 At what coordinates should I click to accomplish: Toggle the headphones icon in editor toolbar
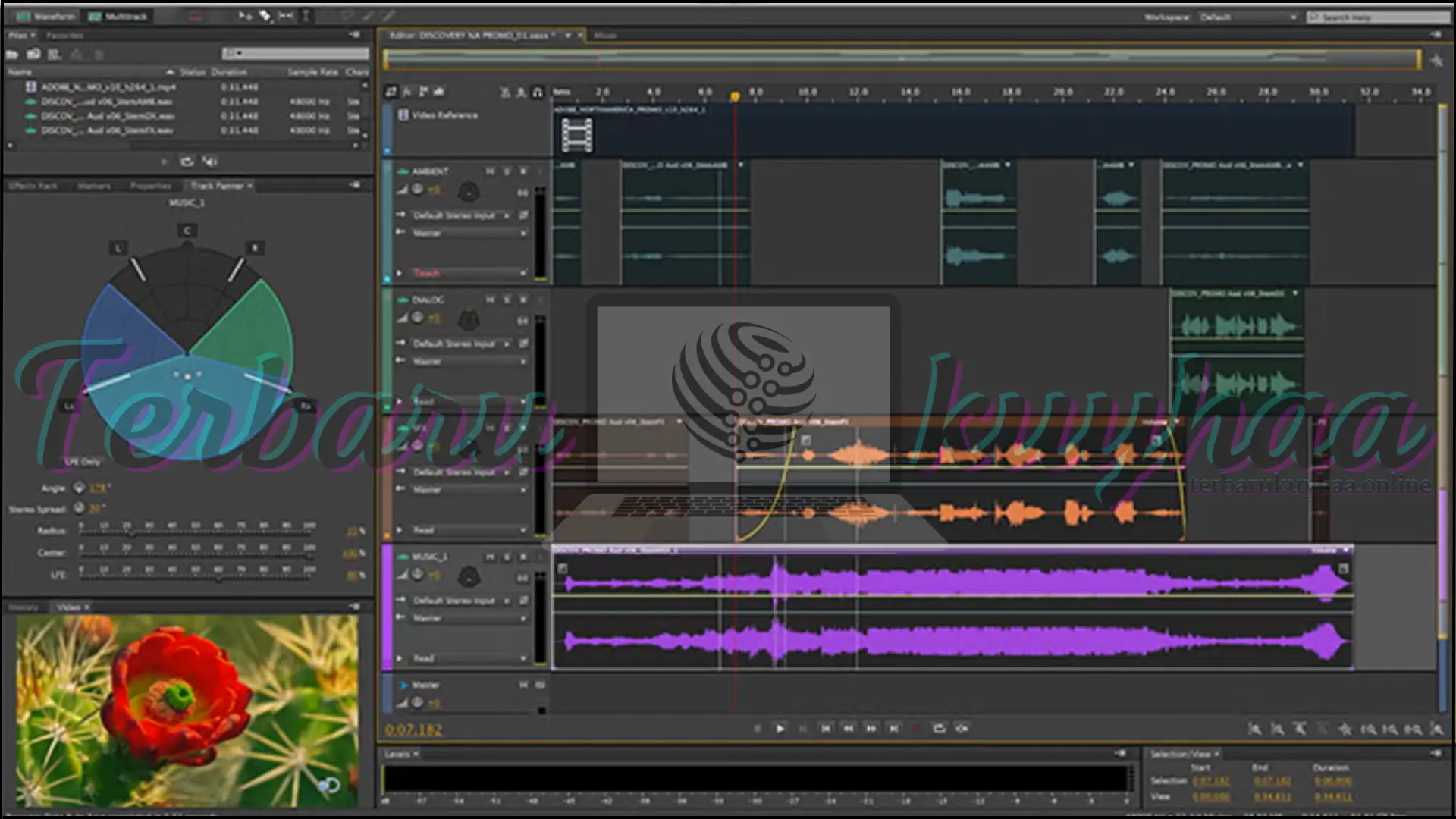(x=538, y=93)
